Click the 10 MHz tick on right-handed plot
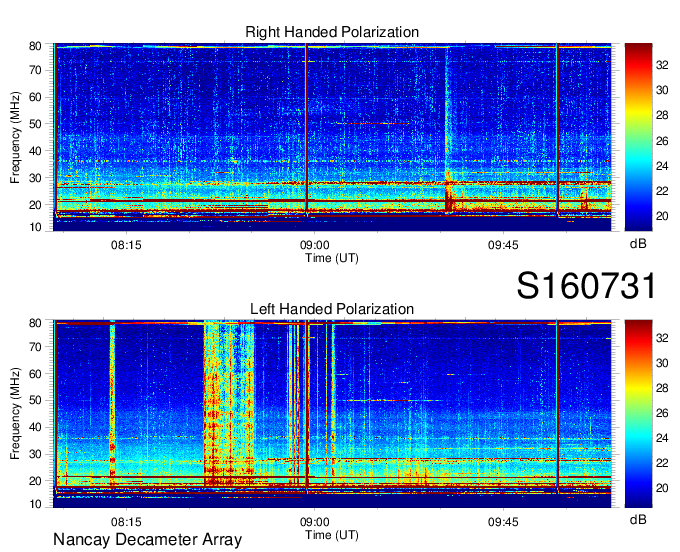This screenshot has width=680, height=552. coord(35,227)
